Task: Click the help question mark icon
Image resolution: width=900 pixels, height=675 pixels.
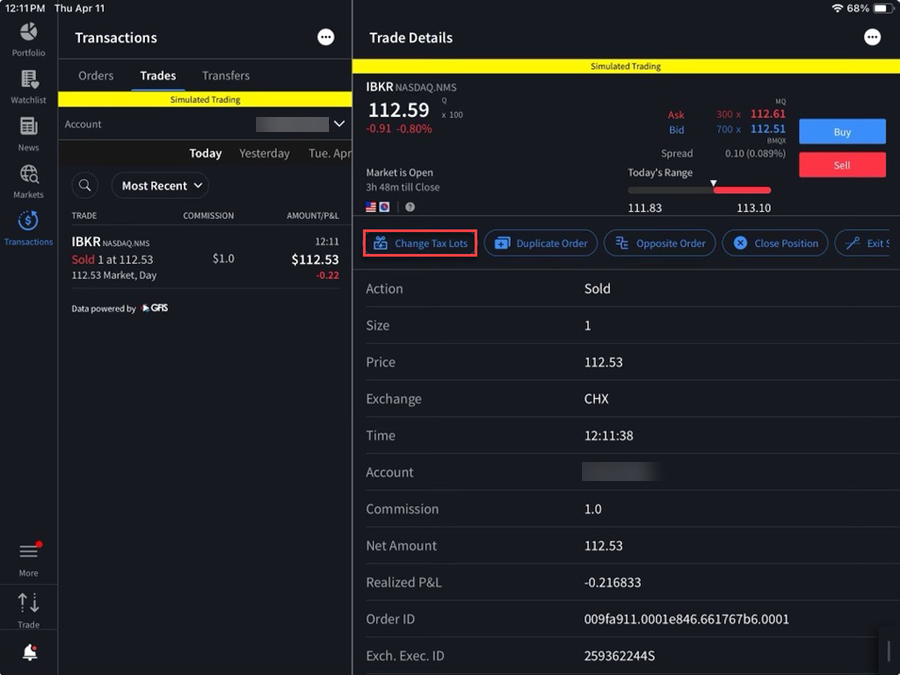Action: point(410,207)
